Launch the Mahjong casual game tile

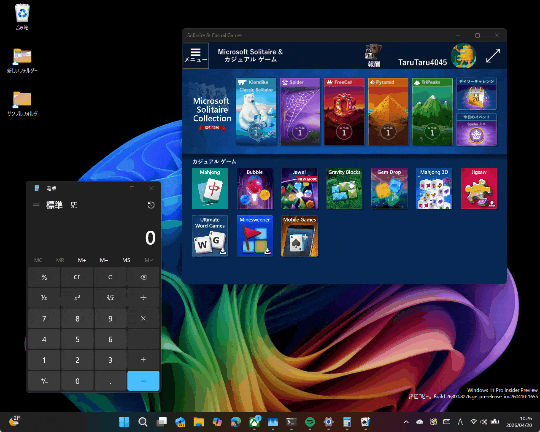click(x=210, y=188)
